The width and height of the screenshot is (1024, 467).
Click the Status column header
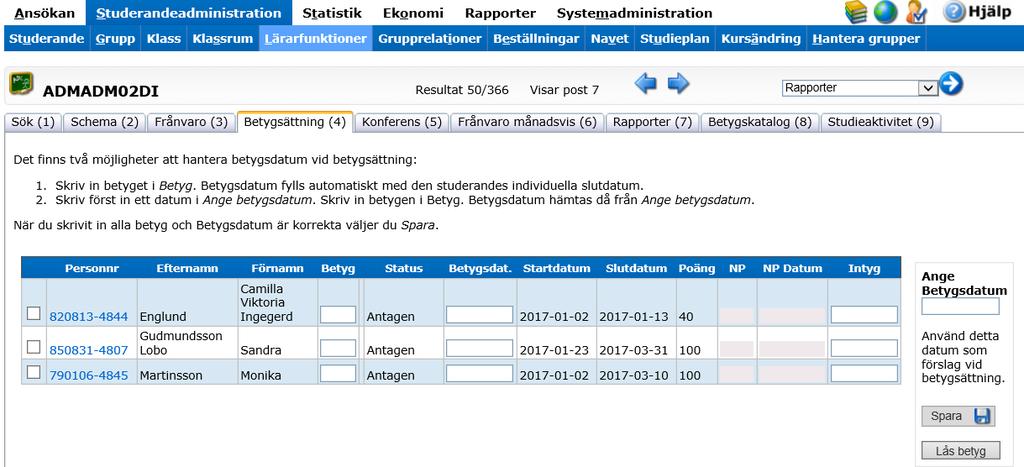[404, 268]
